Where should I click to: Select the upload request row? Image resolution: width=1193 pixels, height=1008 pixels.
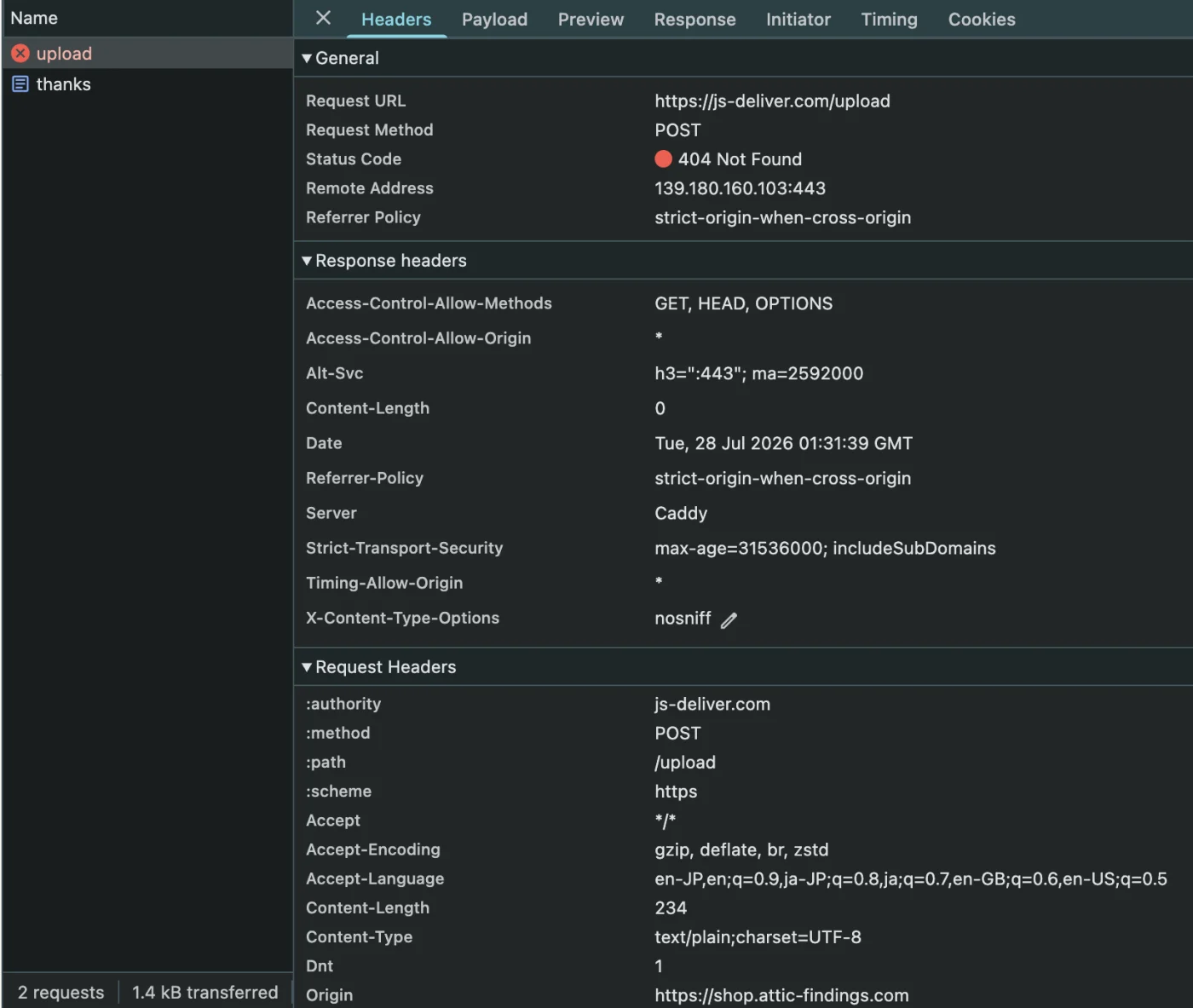click(147, 54)
